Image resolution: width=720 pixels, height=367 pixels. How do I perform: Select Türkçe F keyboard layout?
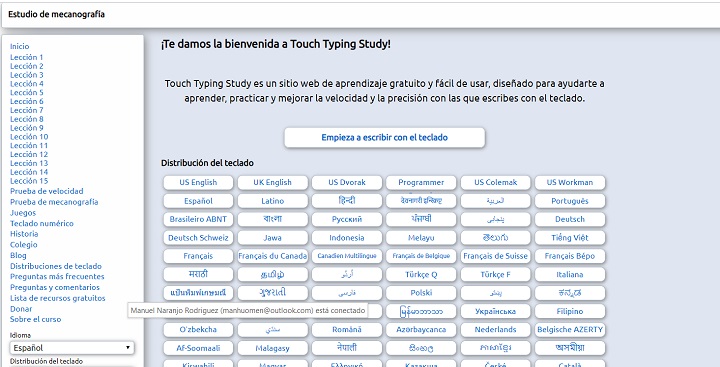click(495, 274)
